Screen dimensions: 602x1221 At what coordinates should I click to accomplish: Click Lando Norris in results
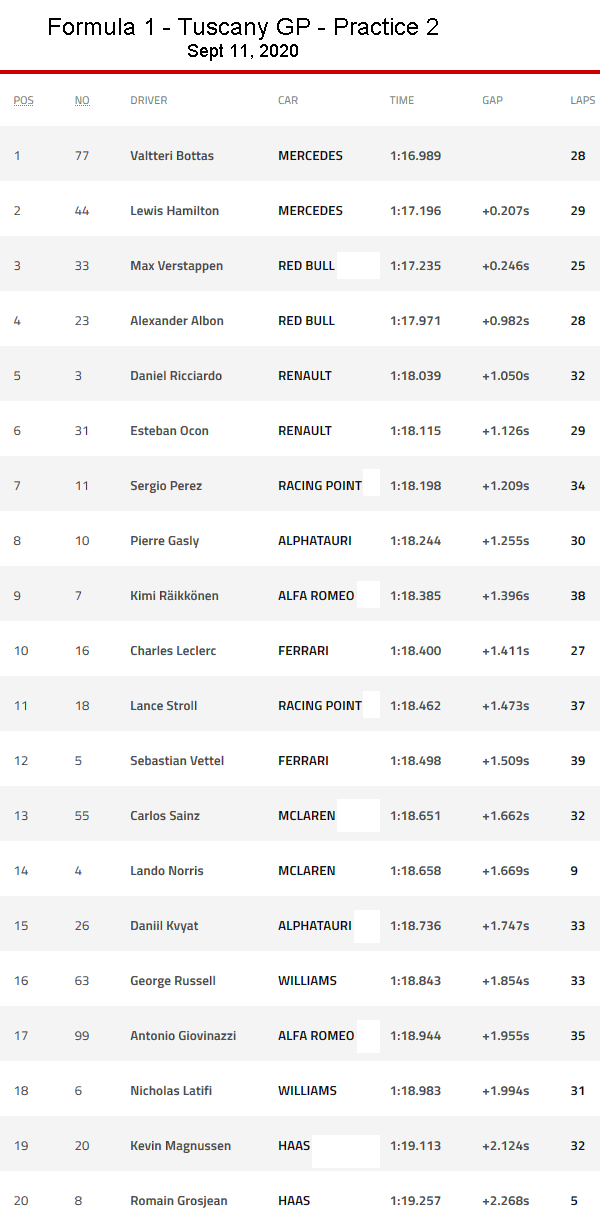pos(166,871)
